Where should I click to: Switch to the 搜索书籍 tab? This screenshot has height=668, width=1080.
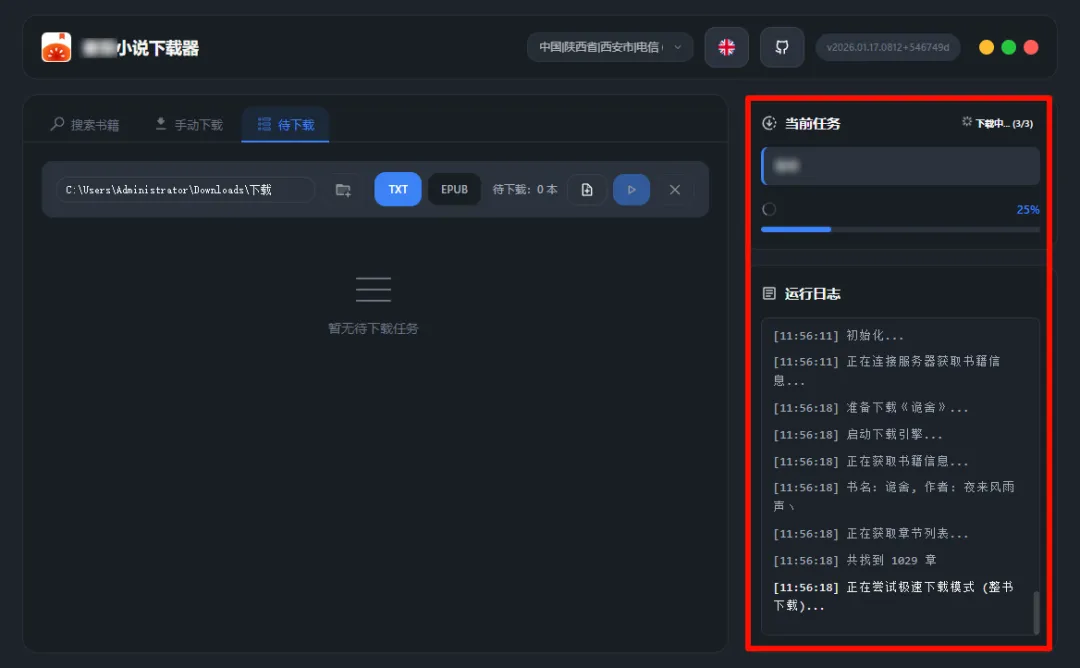click(85, 125)
